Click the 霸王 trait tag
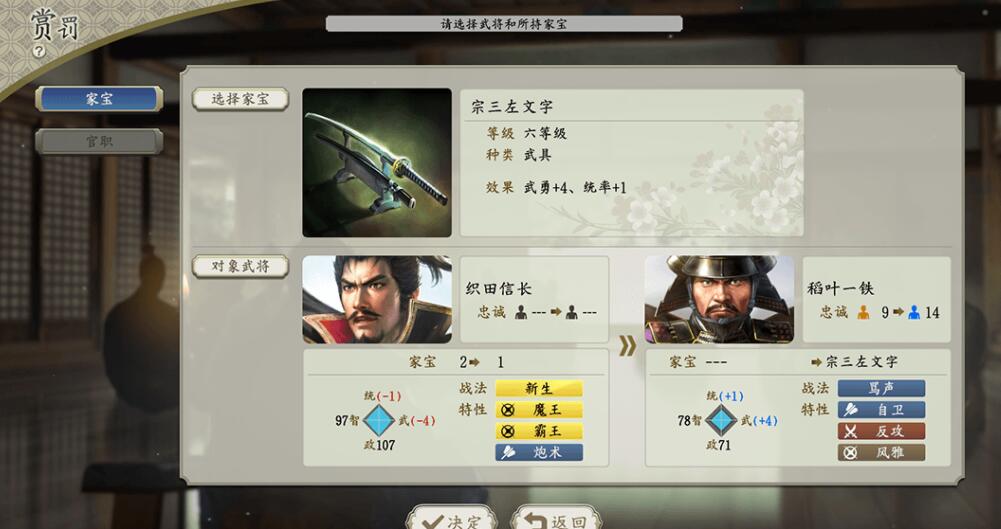This screenshot has height=529, width=1001. (x=539, y=431)
